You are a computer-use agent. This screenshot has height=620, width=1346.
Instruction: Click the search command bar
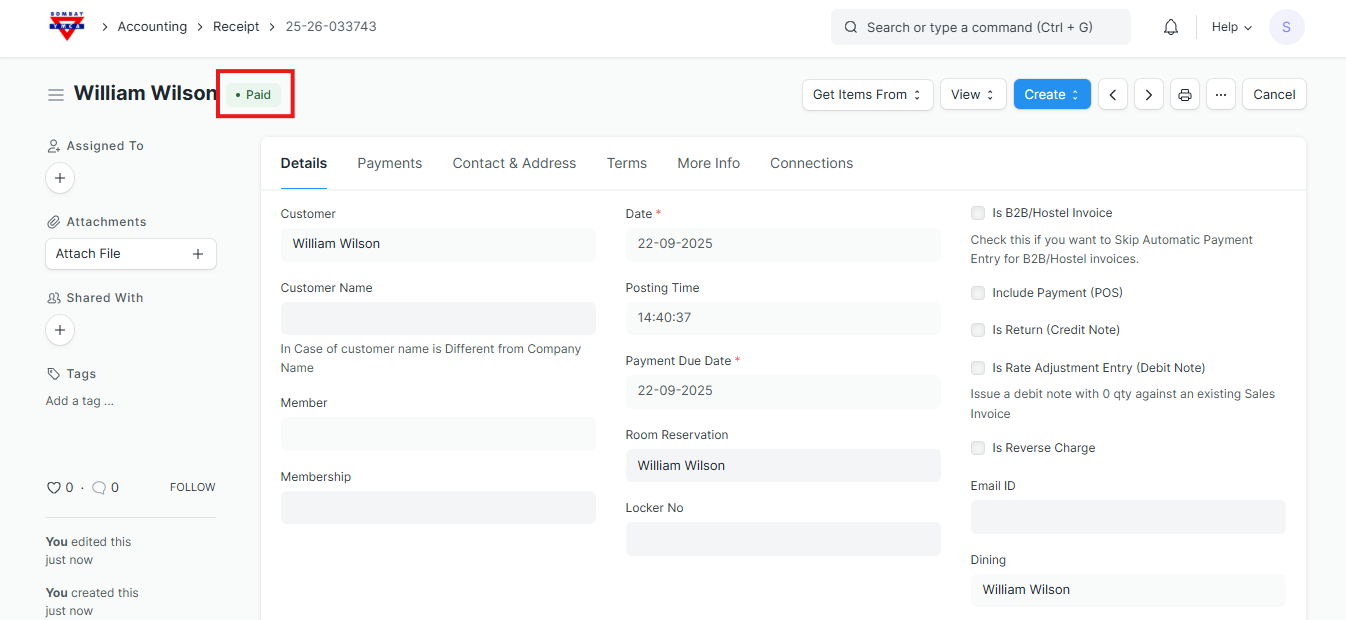tap(980, 27)
